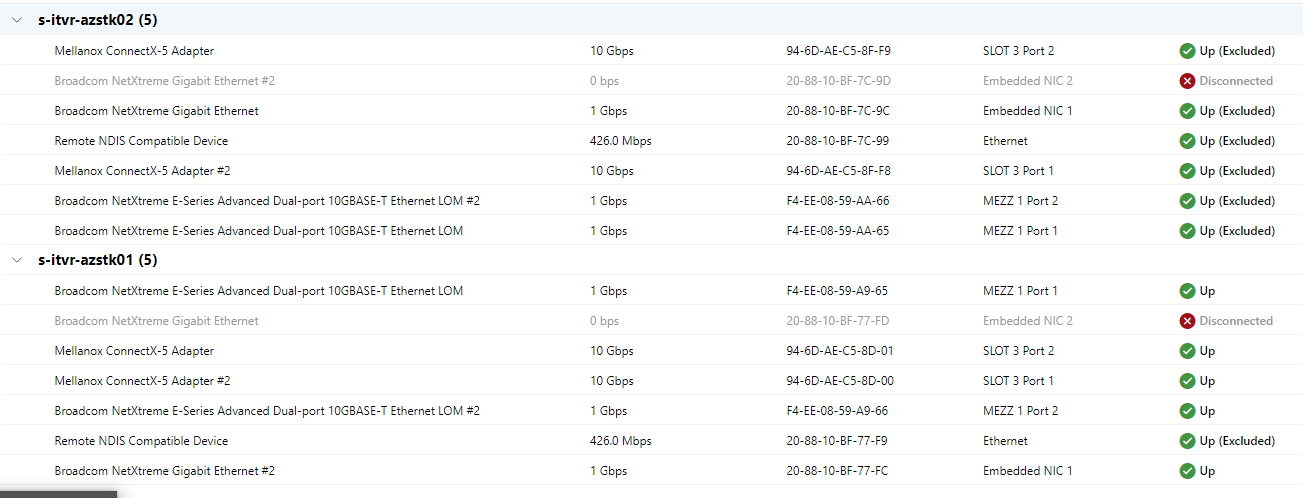Click the green Up icon for MAC 20-88-10-BF-77-FC
This screenshot has width=1303, height=498.
[x=1187, y=471]
